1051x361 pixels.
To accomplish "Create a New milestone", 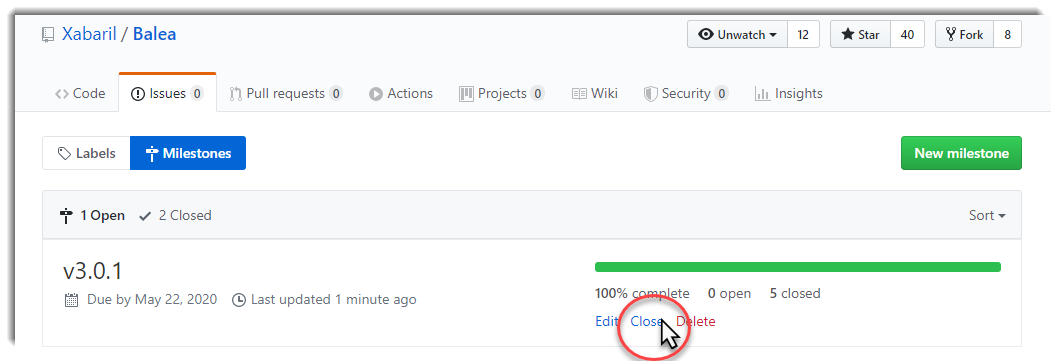I will 961,153.
